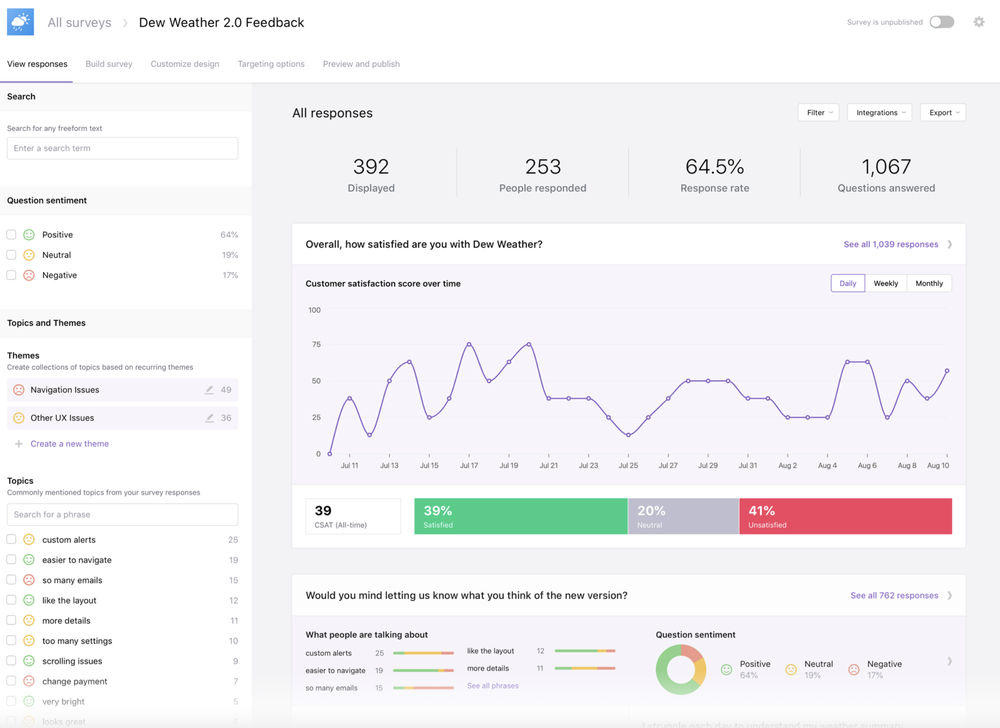This screenshot has width=1000, height=728.
Task: Open the Export dropdown
Action: pos(943,113)
